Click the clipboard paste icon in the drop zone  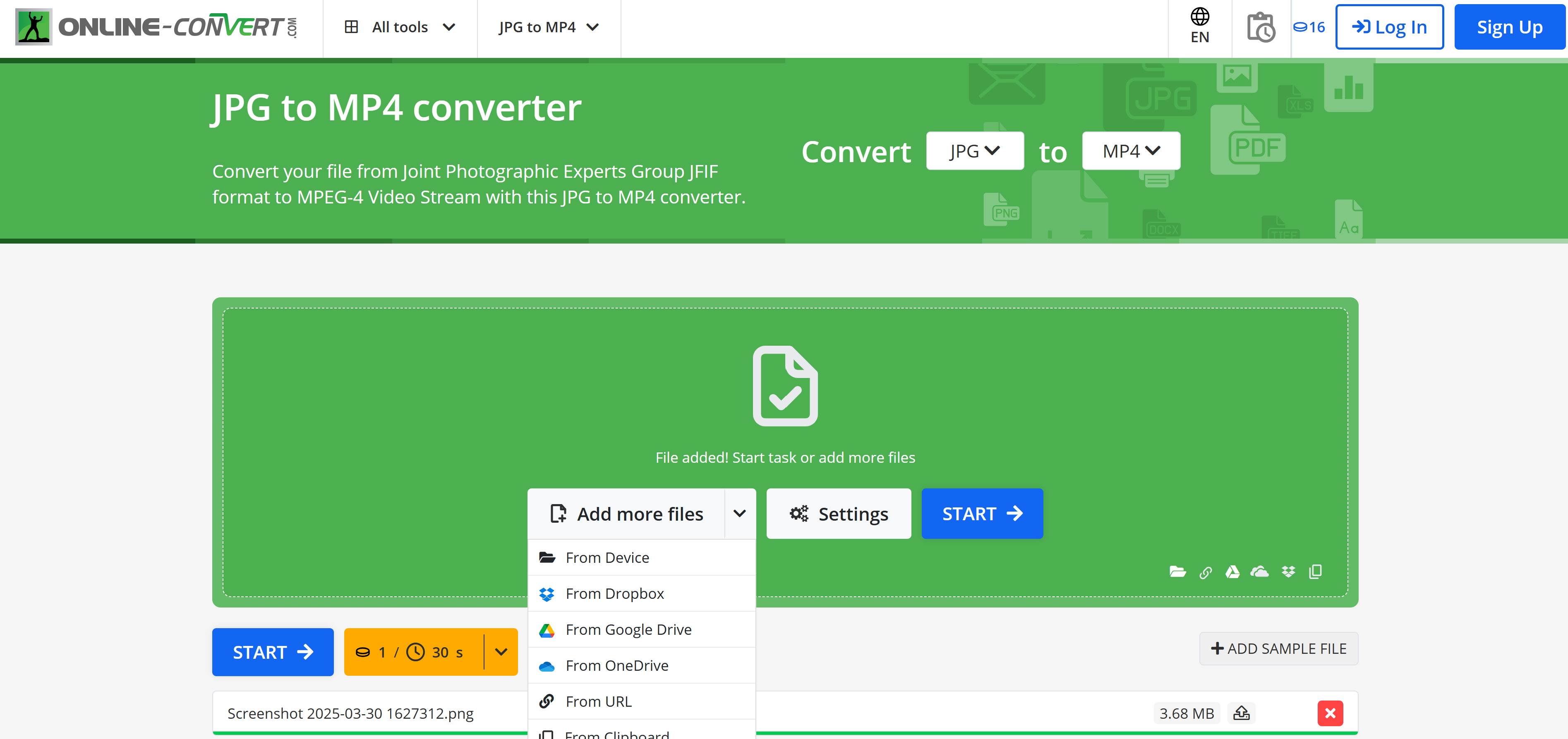[1315, 571]
